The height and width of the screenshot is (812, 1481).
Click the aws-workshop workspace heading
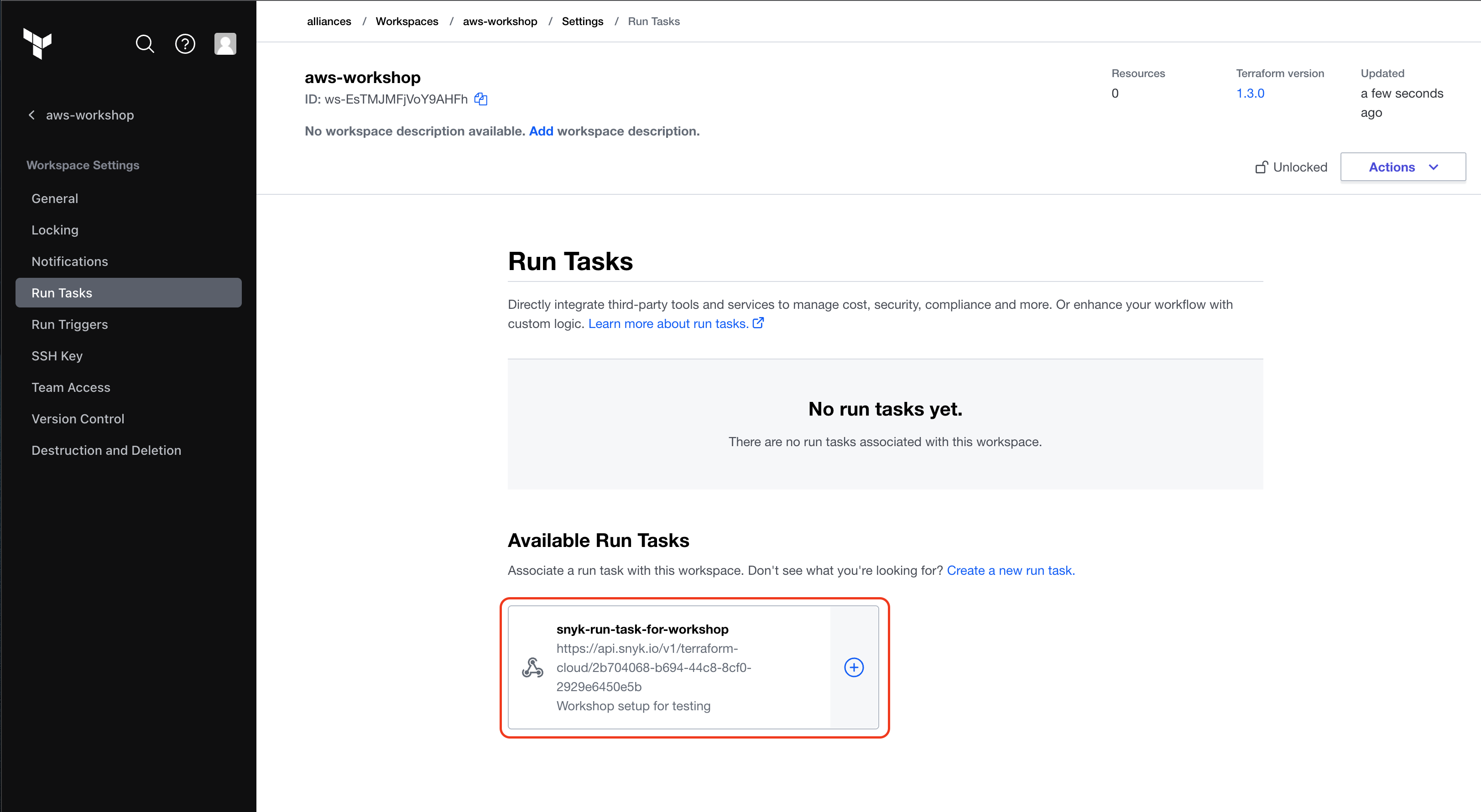[363, 77]
